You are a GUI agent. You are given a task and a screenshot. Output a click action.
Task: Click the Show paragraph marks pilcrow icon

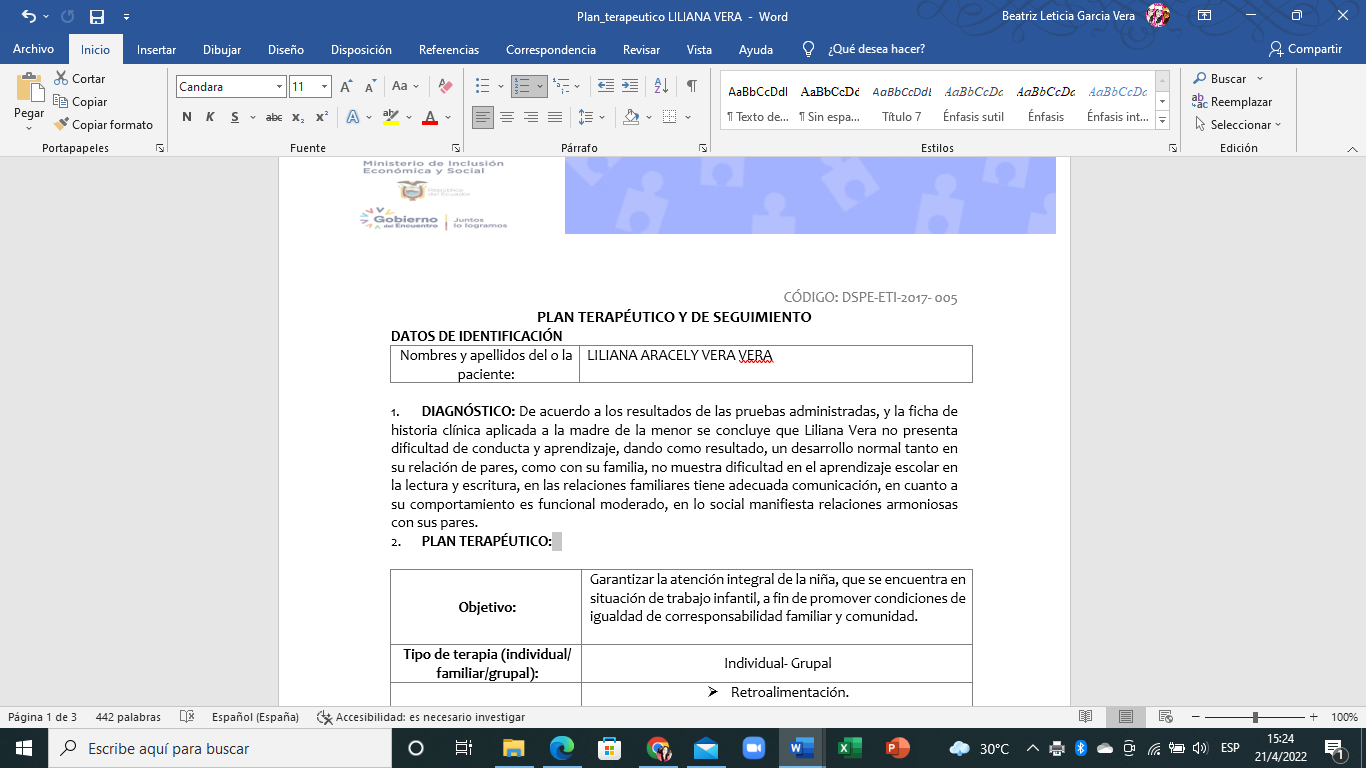click(691, 86)
